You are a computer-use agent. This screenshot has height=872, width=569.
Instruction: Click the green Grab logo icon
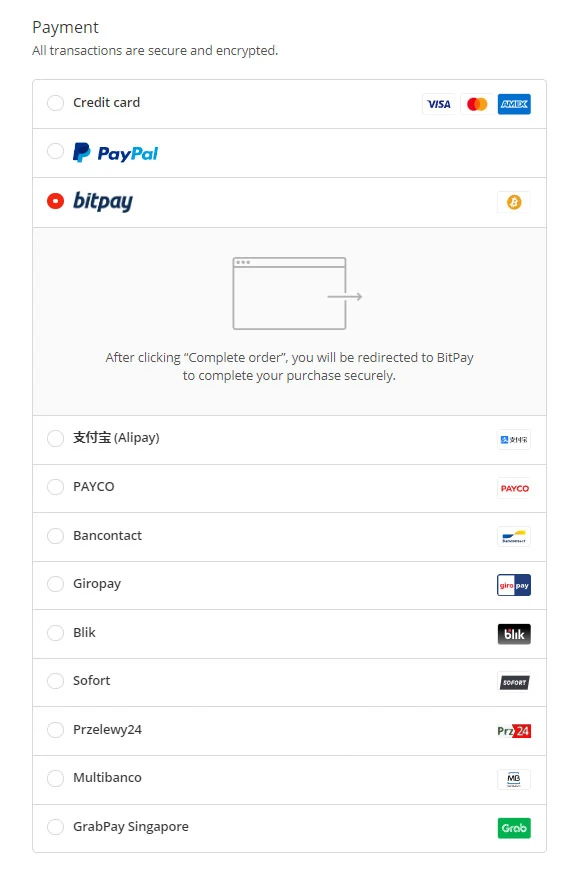coord(514,828)
